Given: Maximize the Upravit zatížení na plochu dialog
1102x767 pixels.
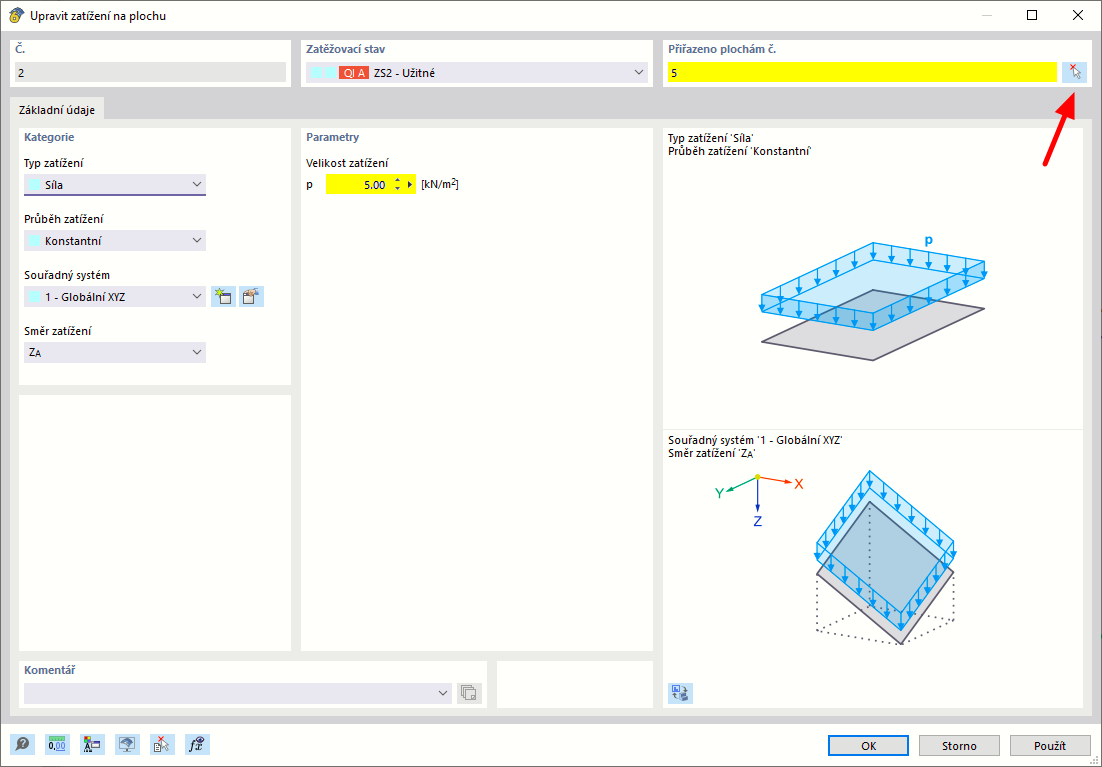Looking at the screenshot, I should (1032, 15).
